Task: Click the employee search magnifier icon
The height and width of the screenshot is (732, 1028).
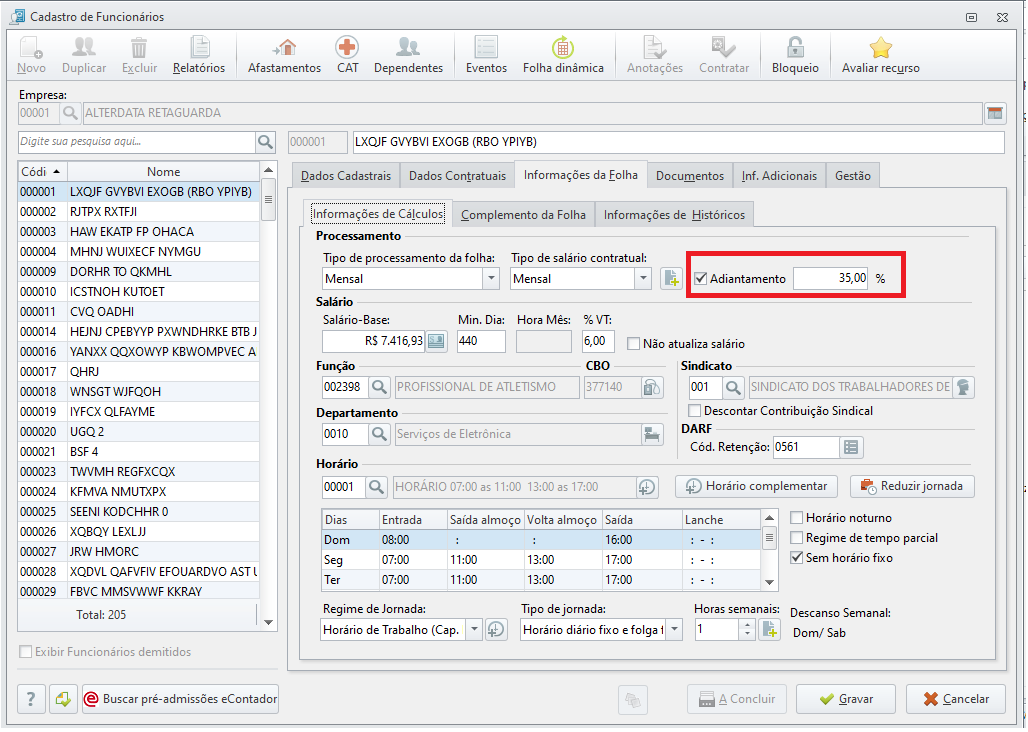Action: [x=266, y=142]
